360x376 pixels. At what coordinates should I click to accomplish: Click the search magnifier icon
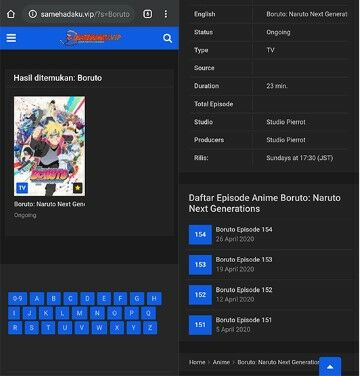[167, 38]
